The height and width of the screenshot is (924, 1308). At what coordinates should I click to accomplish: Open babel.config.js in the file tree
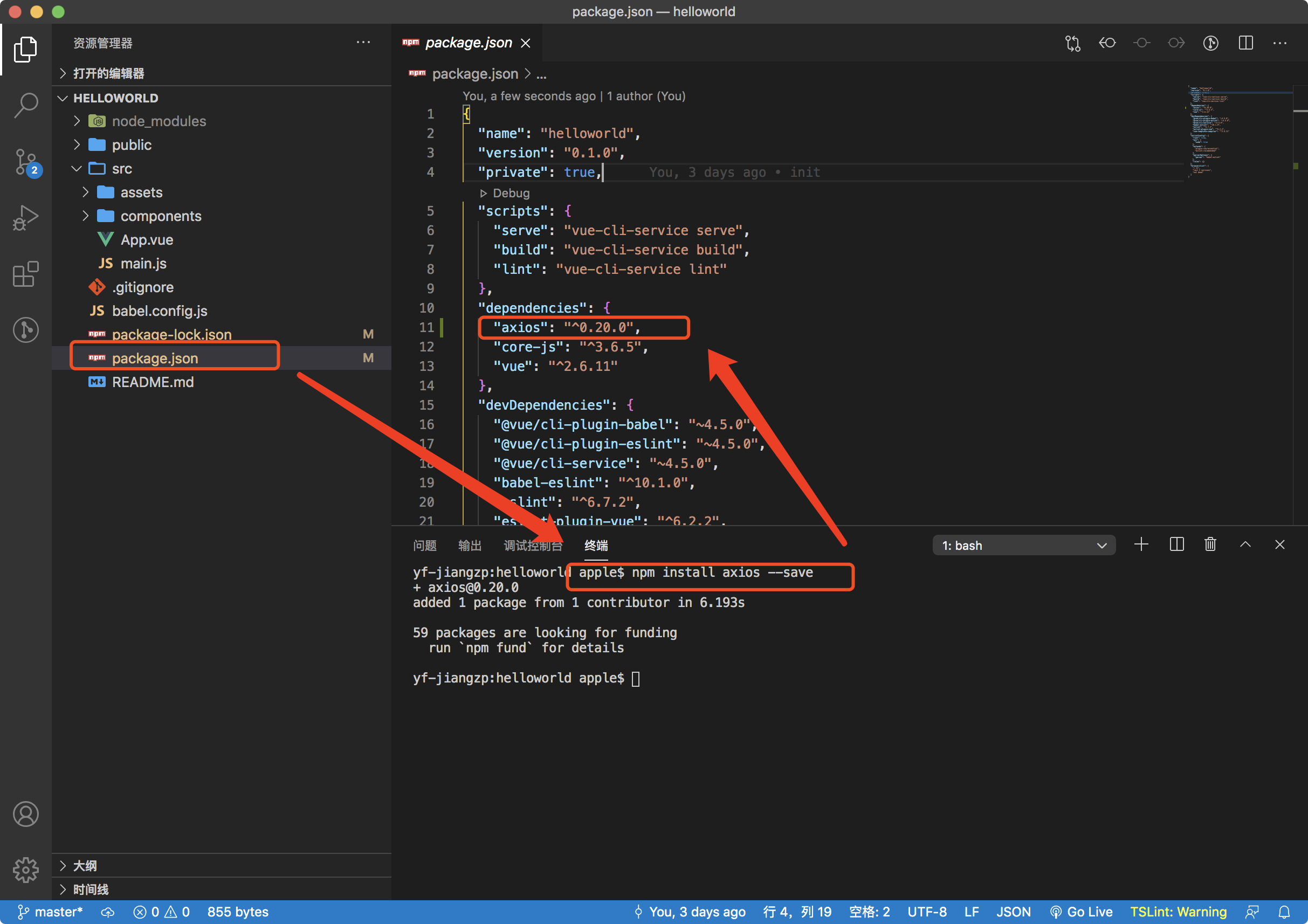159,311
